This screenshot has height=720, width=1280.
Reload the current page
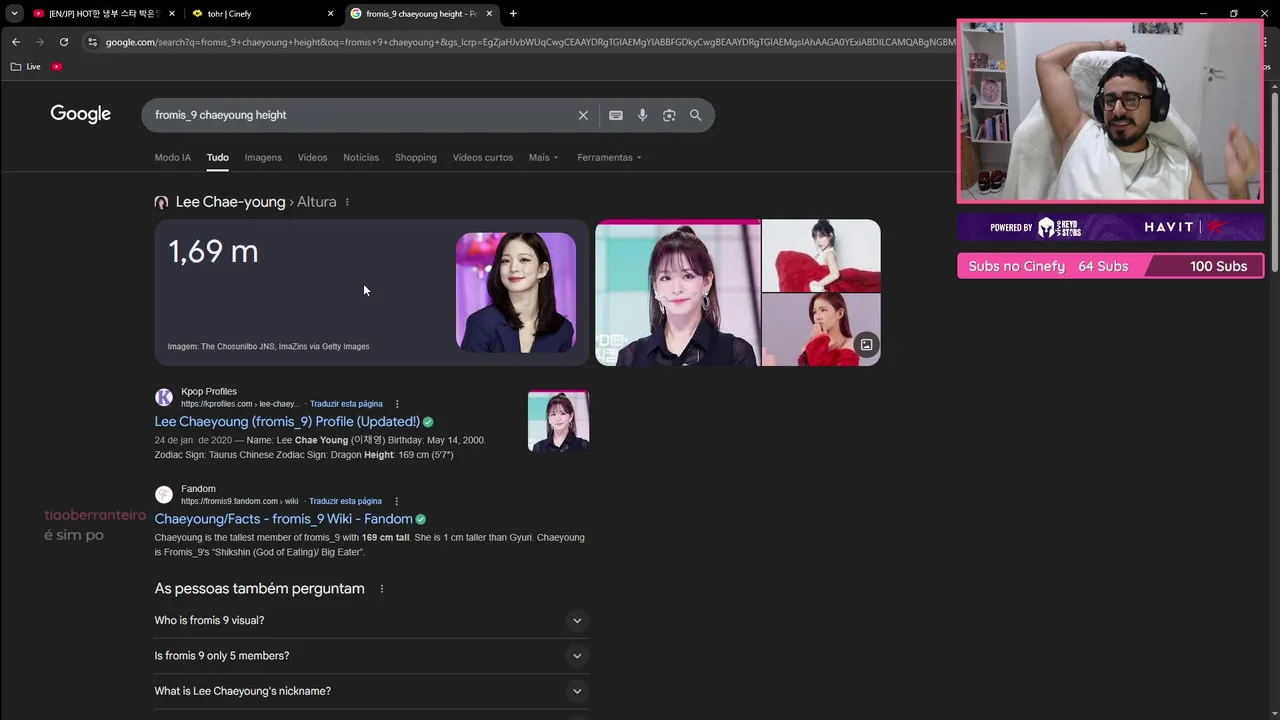[x=64, y=42]
